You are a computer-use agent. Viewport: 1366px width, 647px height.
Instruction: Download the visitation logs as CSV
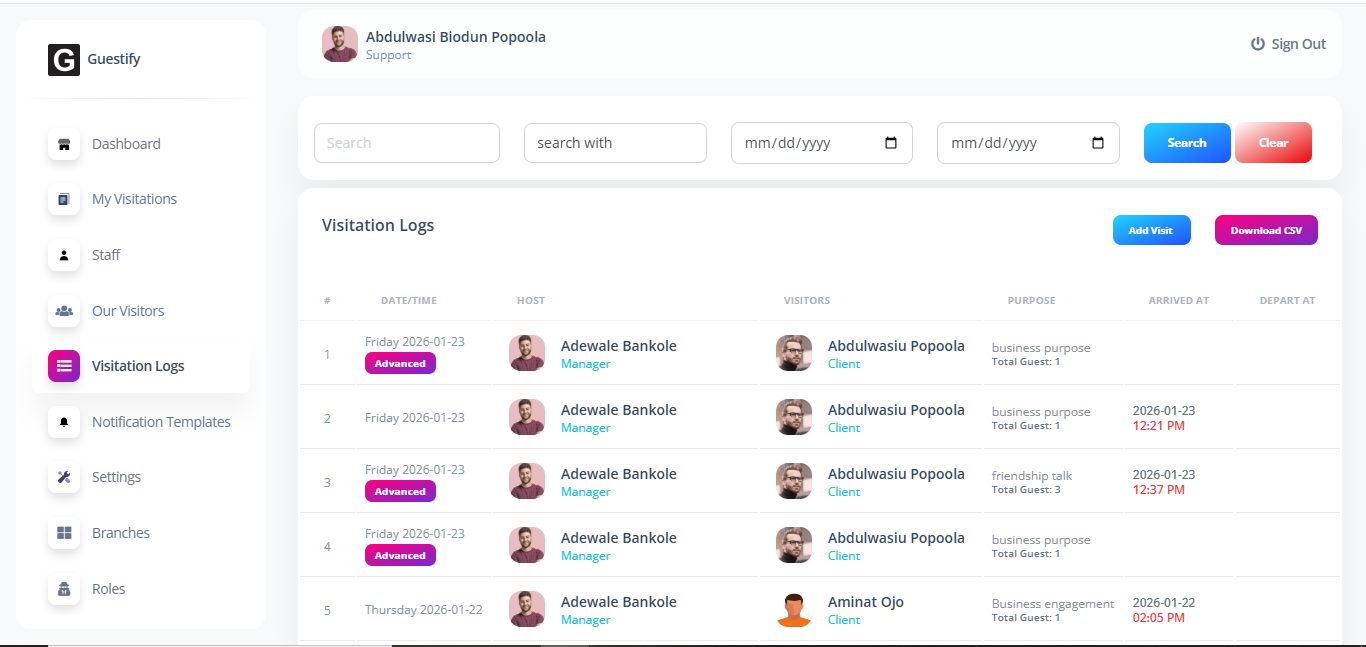(x=1266, y=230)
